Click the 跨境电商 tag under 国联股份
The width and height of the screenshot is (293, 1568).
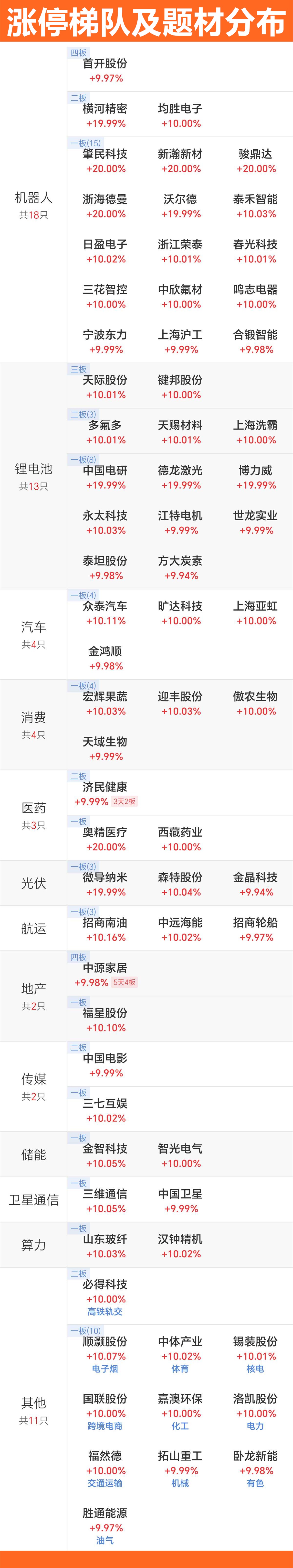[x=105, y=1425]
